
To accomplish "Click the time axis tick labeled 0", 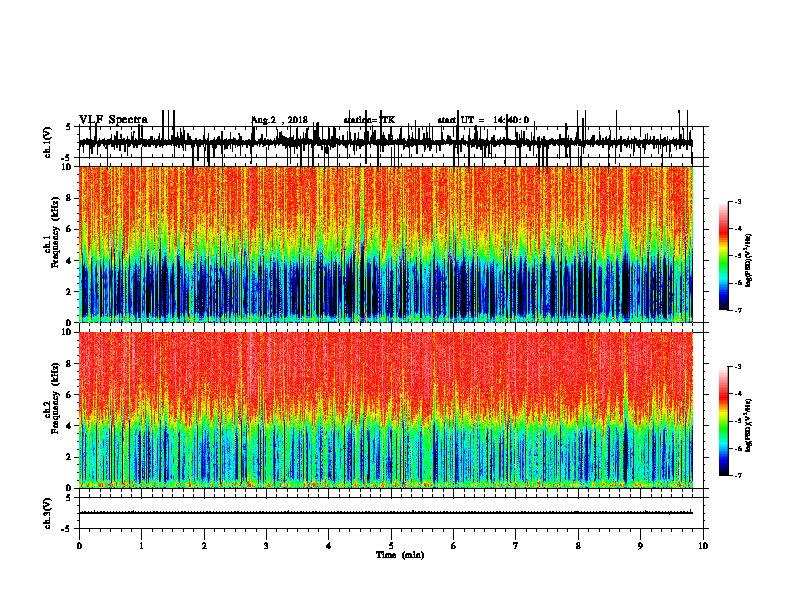I will click(x=79, y=546).
